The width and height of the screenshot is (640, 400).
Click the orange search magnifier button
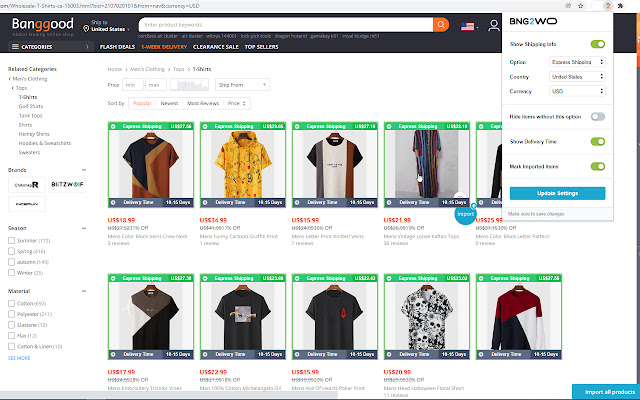pyautogui.click(x=441, y=24)
